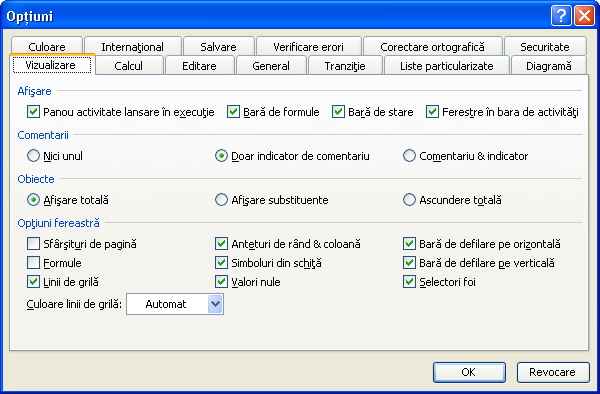Open the Culoare tab
The height and width of the screenshot is (394, 600).
coord(47,47)
